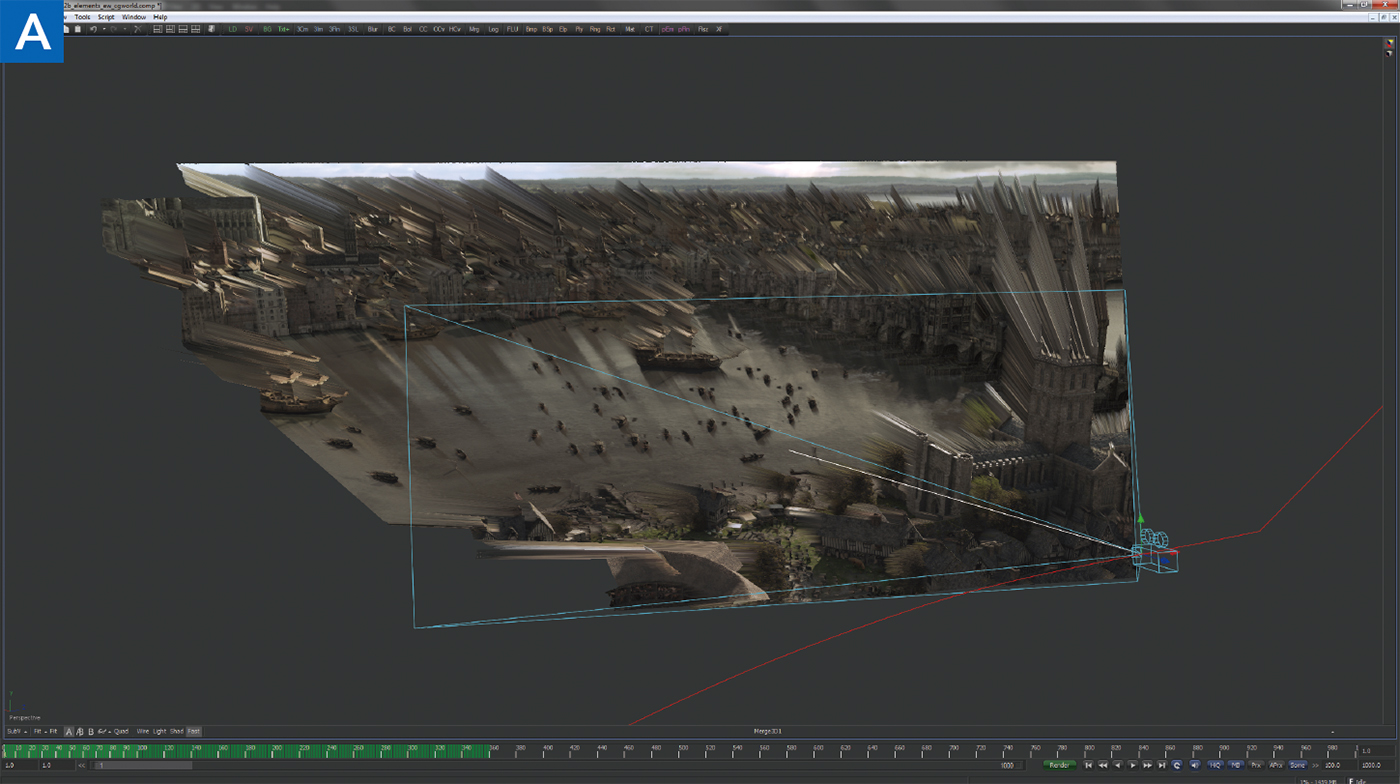Jump to first frame
The image size is (1400, 784).
(1089, 765)
